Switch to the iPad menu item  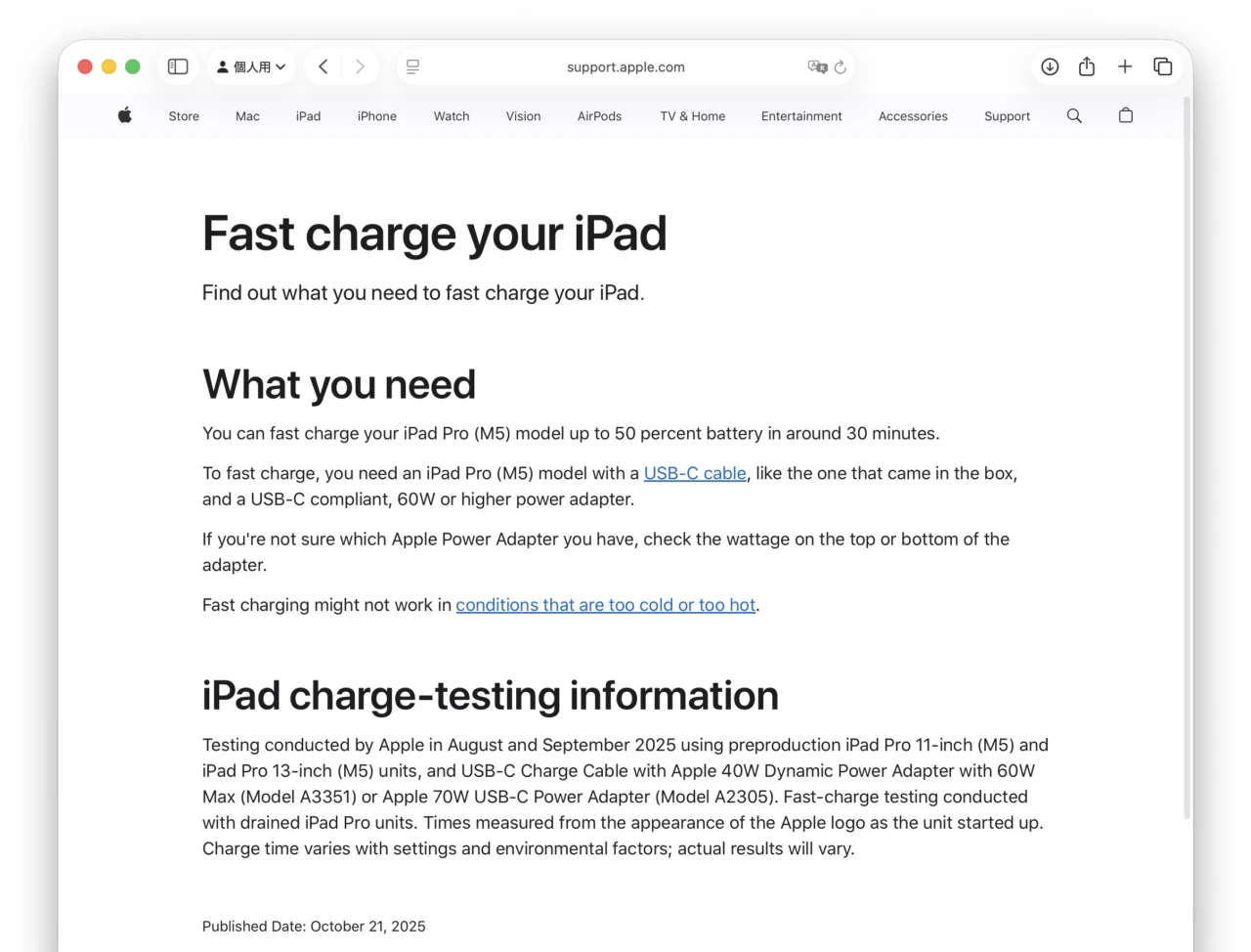pyautogui.click(x=308, y=115)
